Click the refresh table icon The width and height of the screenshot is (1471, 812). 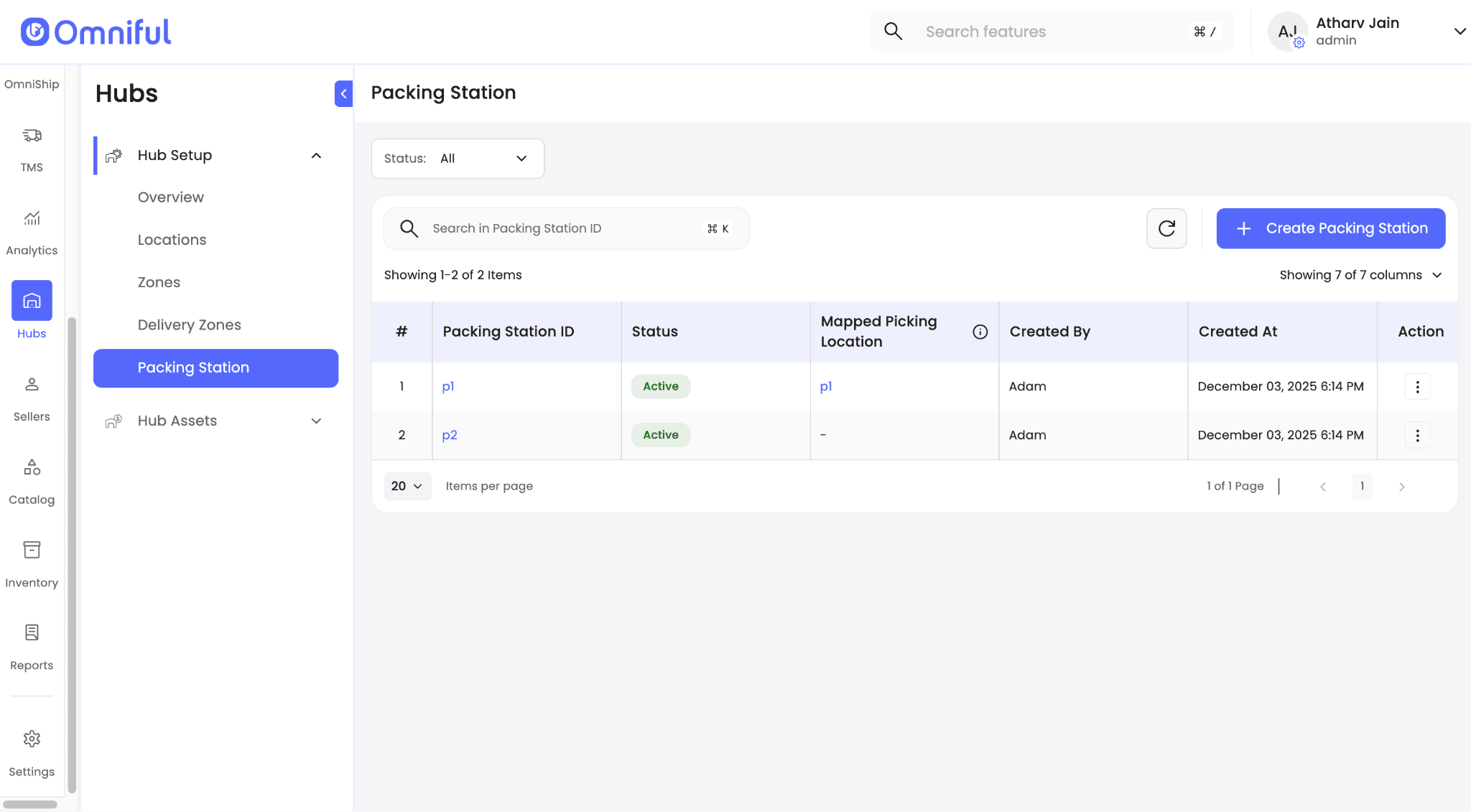click(1166, 228)
